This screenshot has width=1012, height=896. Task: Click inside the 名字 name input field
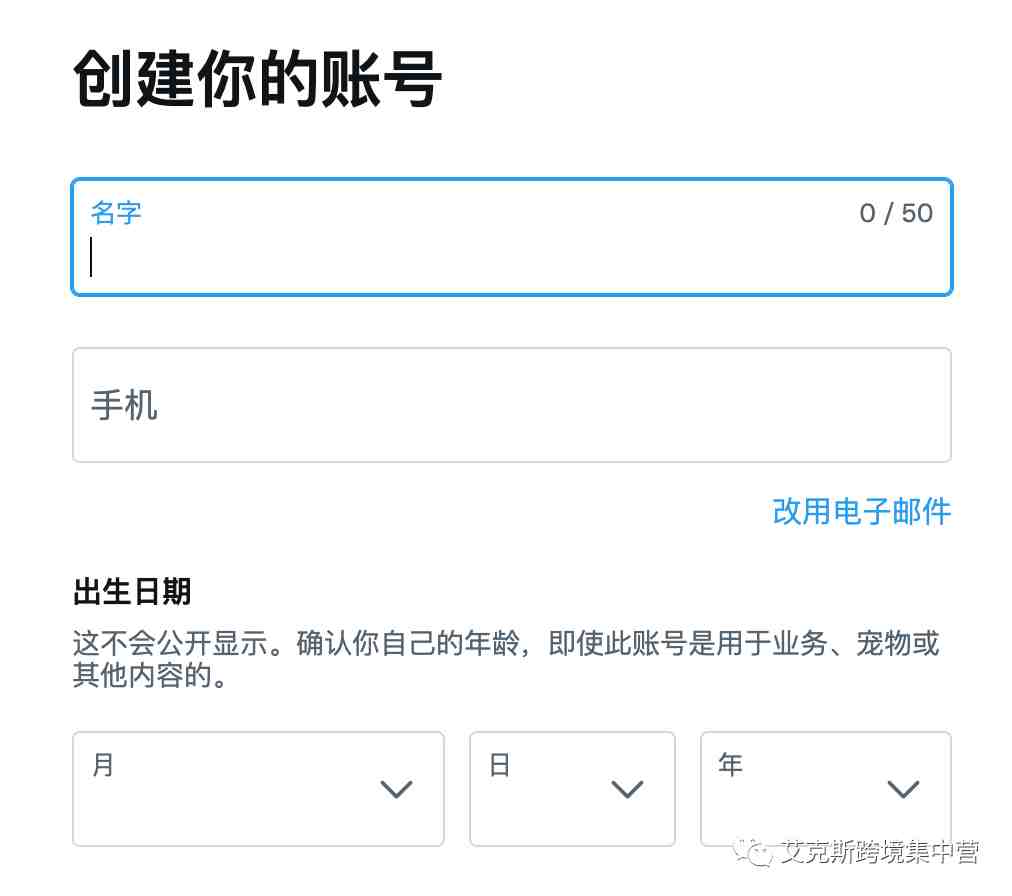[512, 237]
